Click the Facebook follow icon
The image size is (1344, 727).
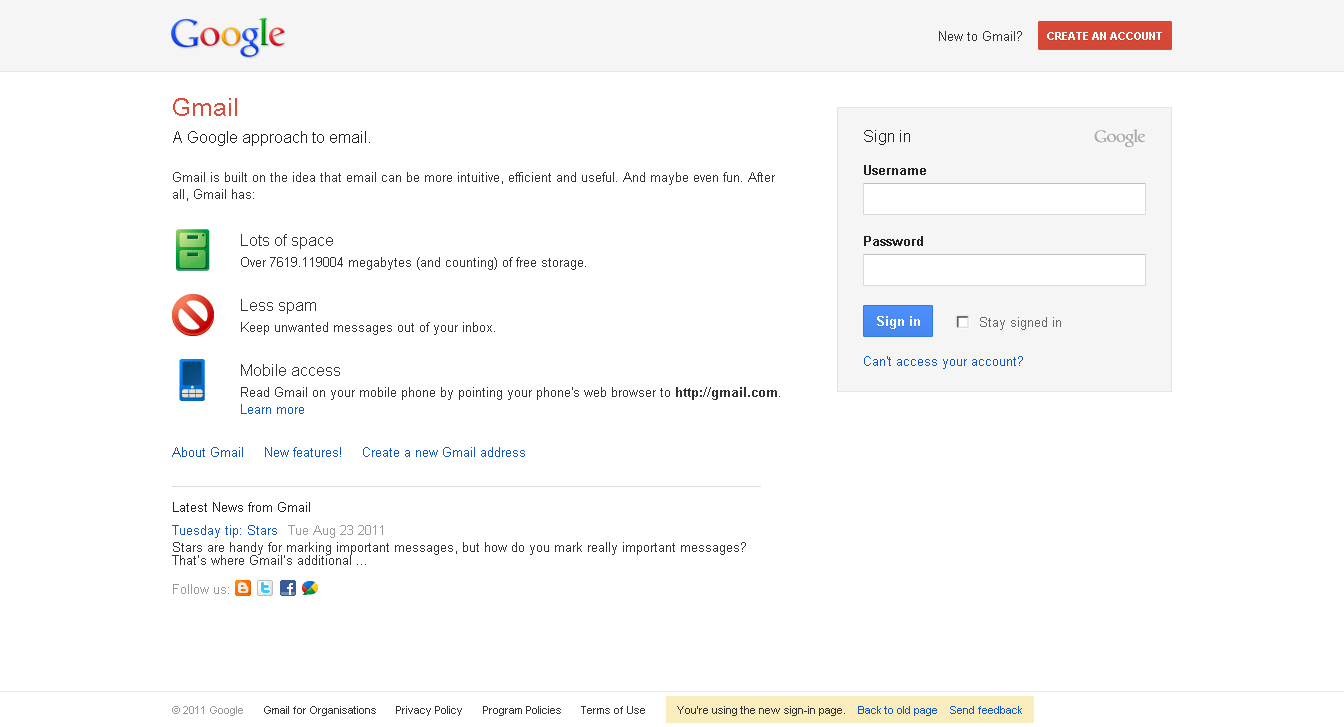[x=288, y=589]
